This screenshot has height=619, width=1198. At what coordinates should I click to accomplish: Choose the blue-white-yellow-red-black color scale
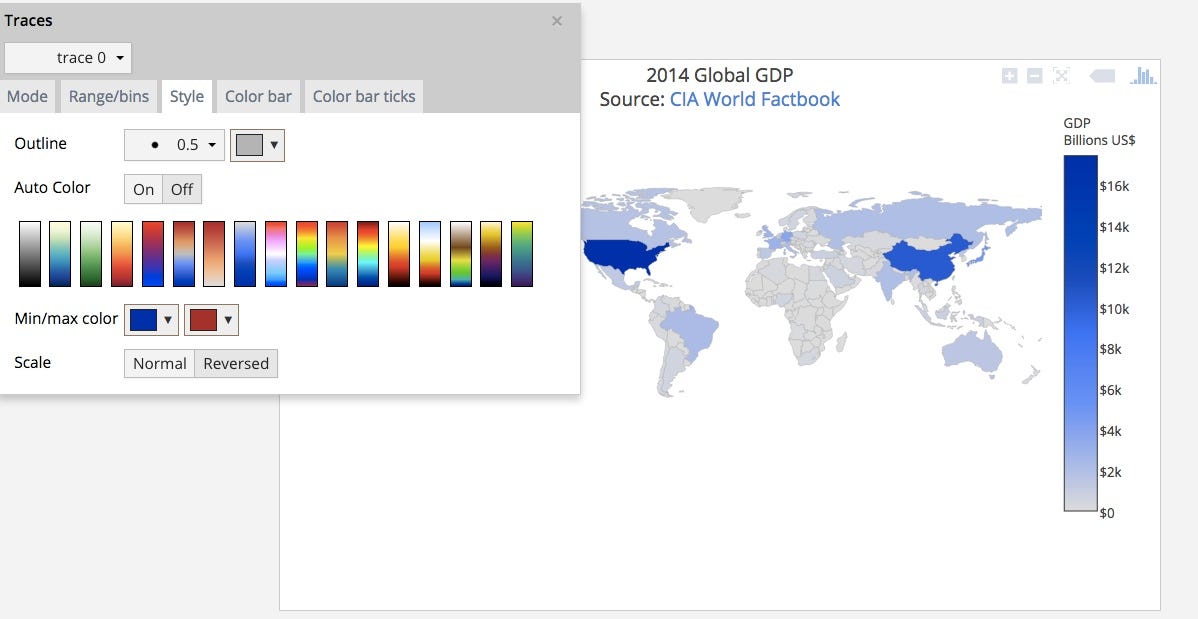(x=429, y=254)
